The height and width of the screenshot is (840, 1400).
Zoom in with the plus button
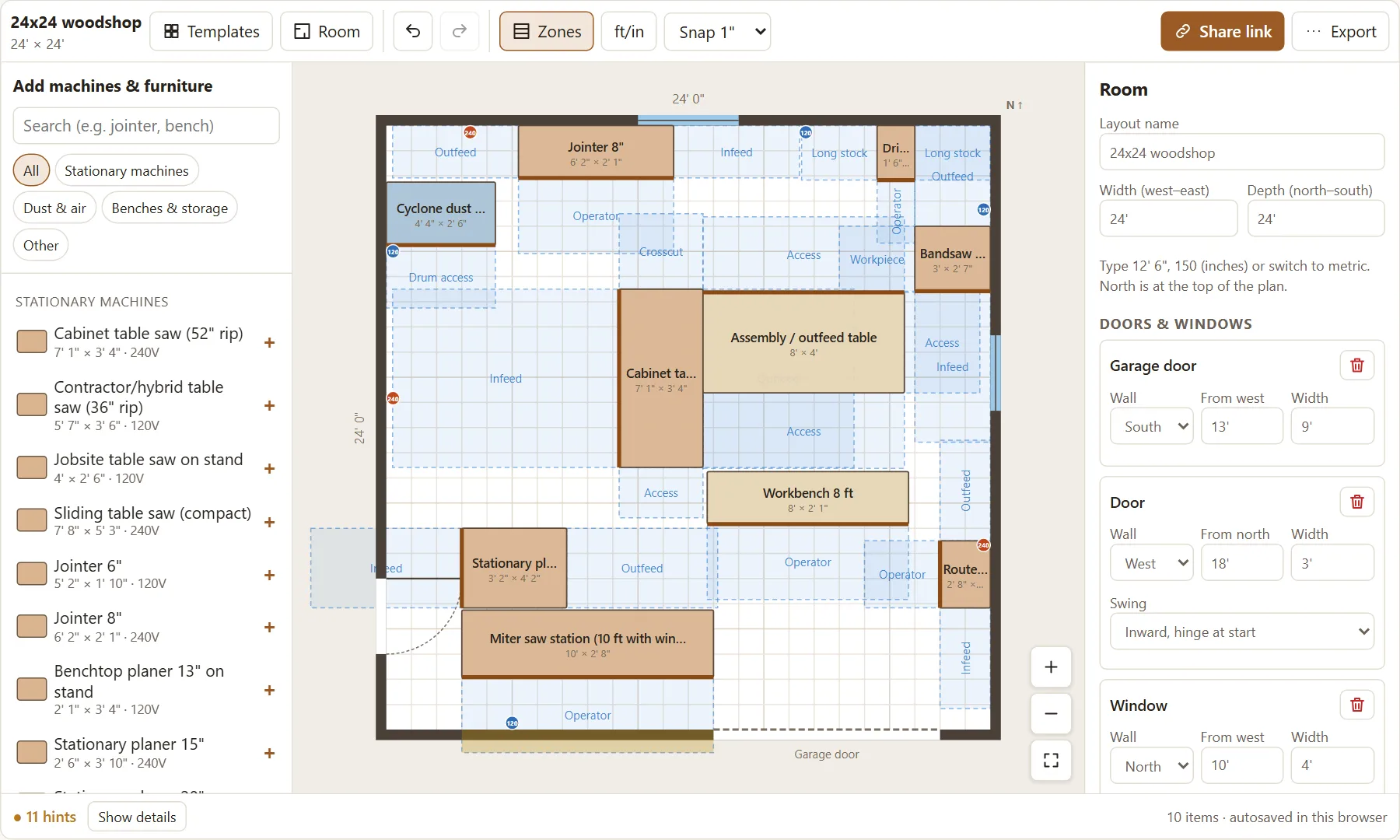click(1051, 667)
